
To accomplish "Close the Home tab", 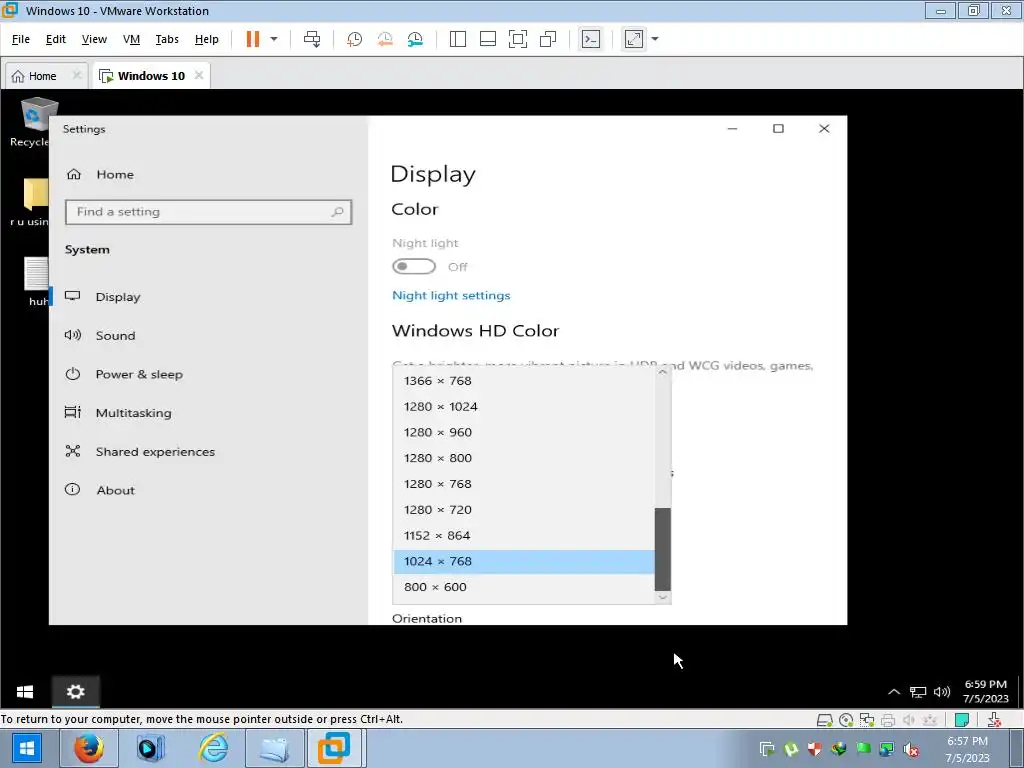I will click(76, 75).
